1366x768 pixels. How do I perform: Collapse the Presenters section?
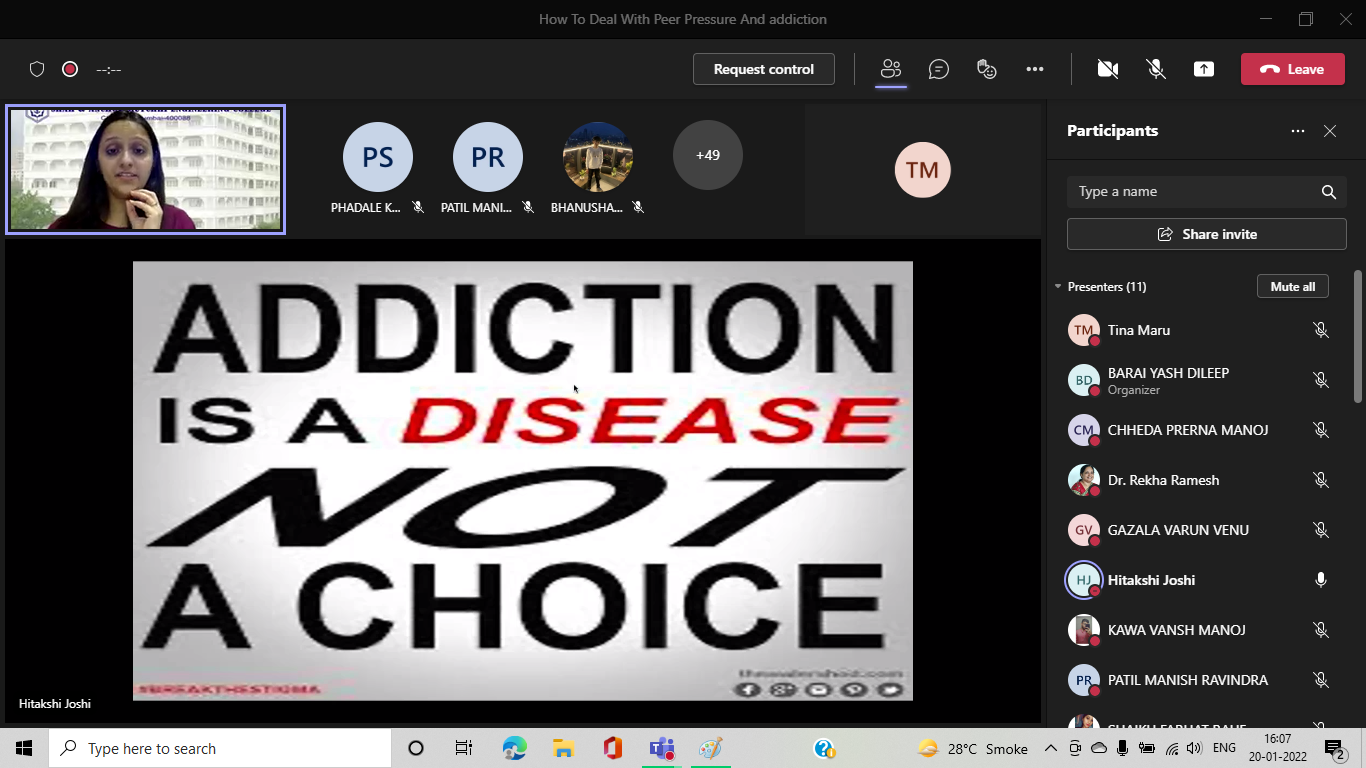pos(1058,287)
